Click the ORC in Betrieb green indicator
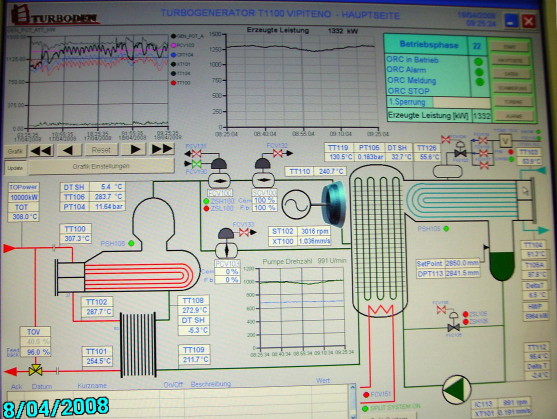 point(478,62)
